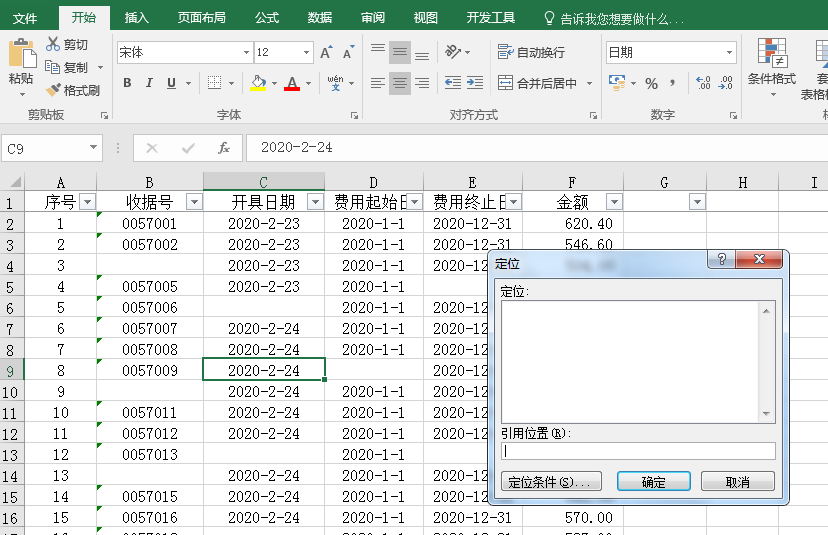The height and width of the screenshot is (535, 828).
Task: Open the 文件 tab
Action: pos(25,18)
